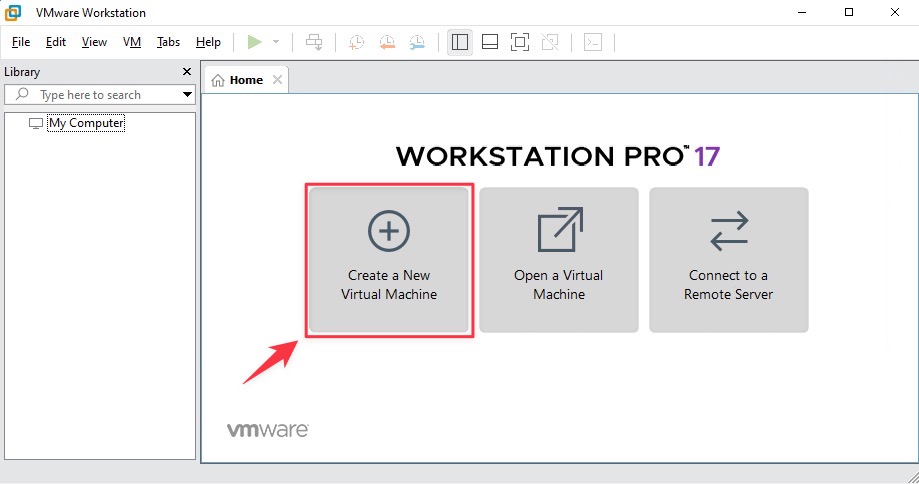This screenshot has width=919, height=484.
Task: Click the VMware Workstation title bar app icon
Action: 13,12
